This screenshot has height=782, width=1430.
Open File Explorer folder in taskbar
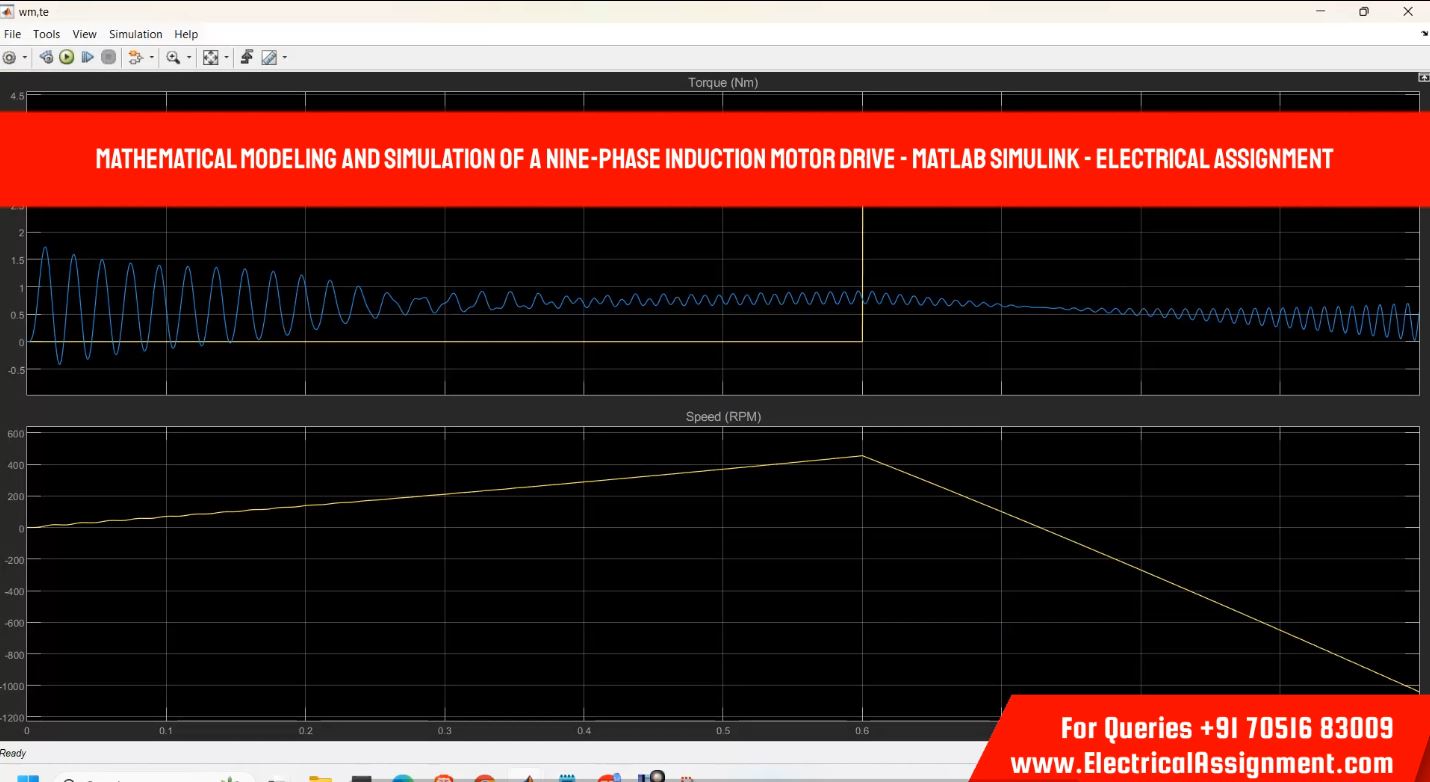coord(320,778)
